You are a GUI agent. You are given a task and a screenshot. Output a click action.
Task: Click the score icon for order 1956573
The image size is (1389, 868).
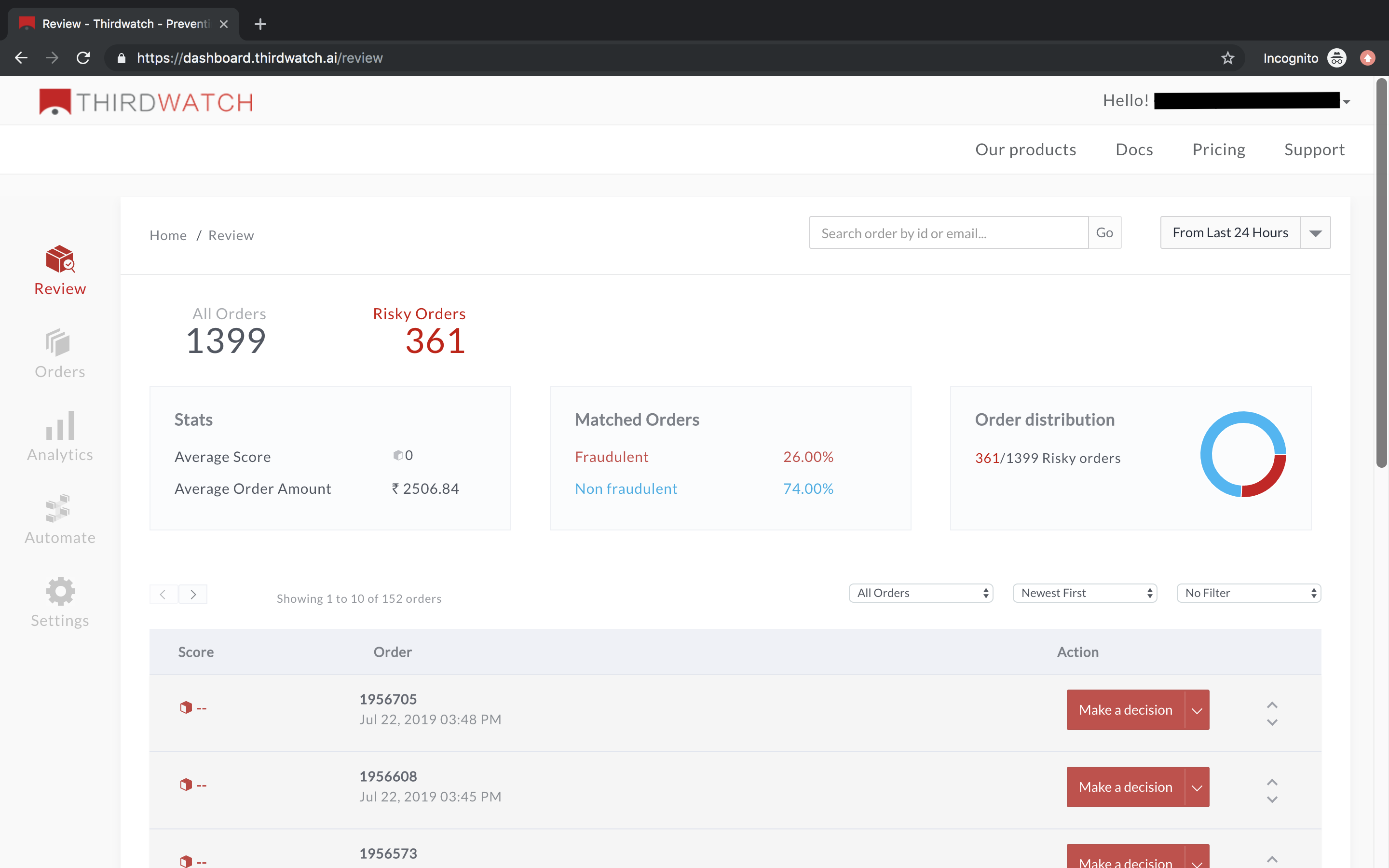(x=186, y=861)
